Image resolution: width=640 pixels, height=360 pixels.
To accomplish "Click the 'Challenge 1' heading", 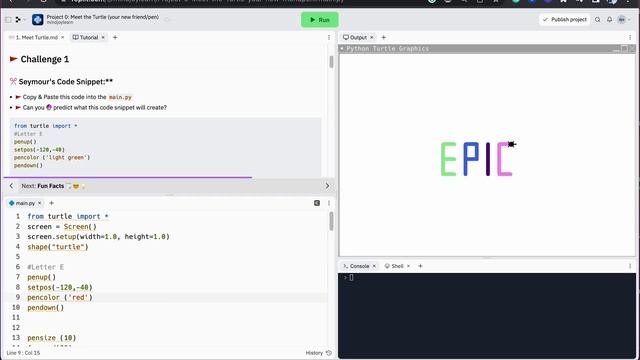I will (x=44, y=59).
